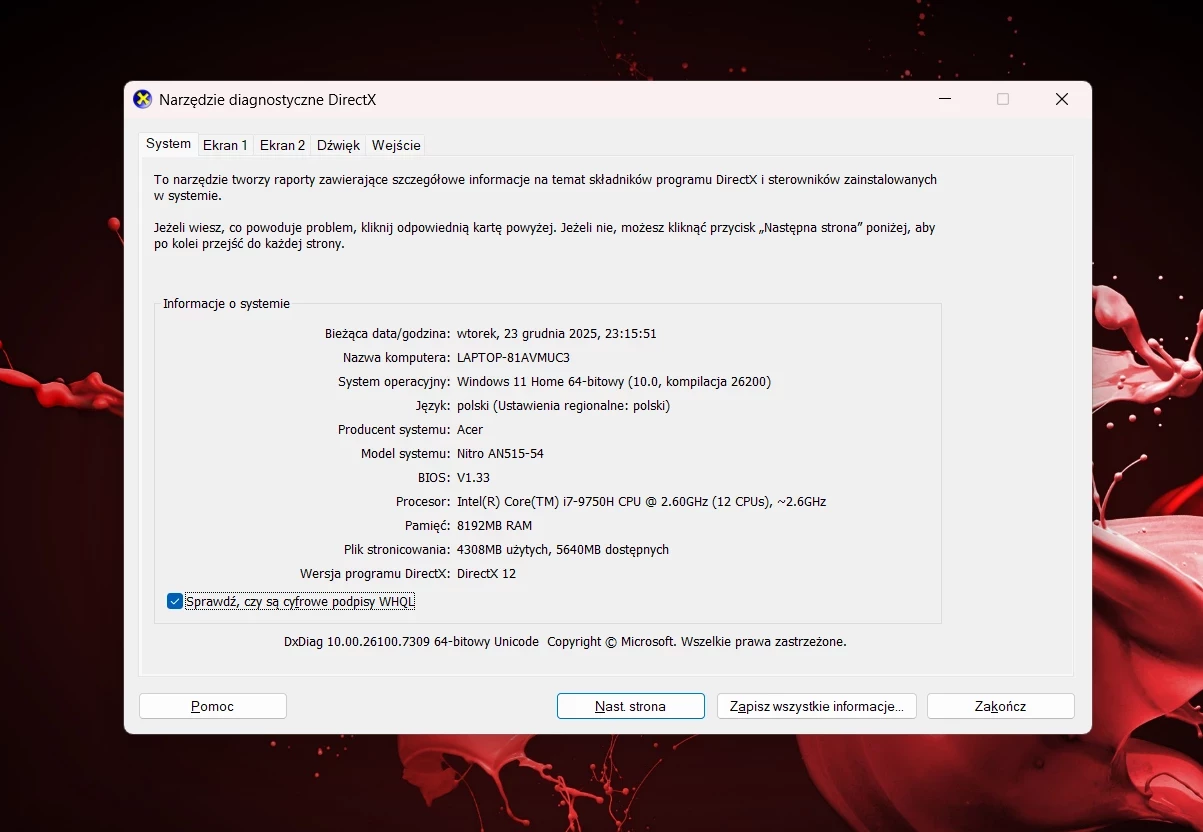Viewport: 1203px width, 832px height.
Task: Uncheck the WHQL digital signatures checkbox
Action: pos(175,601)
